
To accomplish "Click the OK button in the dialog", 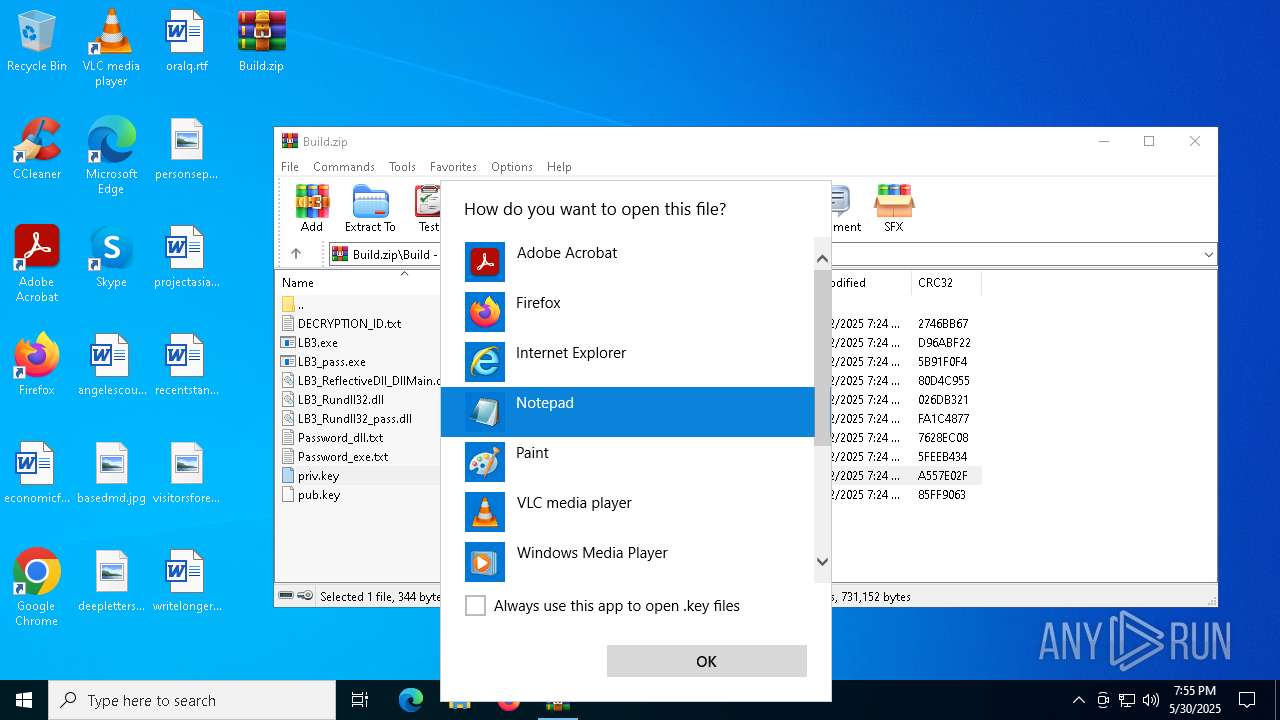I will pos(706,661).
